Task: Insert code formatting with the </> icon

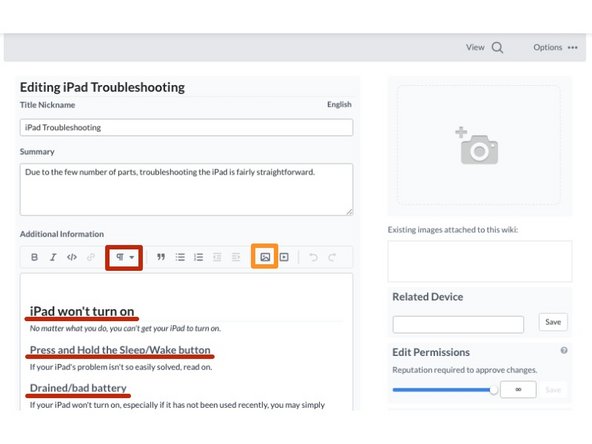Action: click(72, 257)
